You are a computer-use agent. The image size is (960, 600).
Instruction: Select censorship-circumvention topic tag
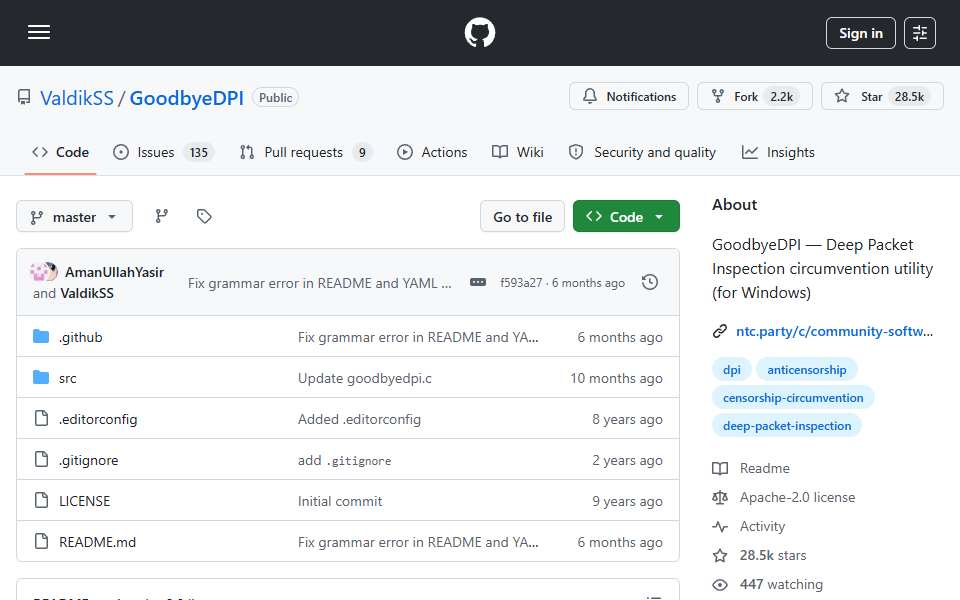click(793, 398)
